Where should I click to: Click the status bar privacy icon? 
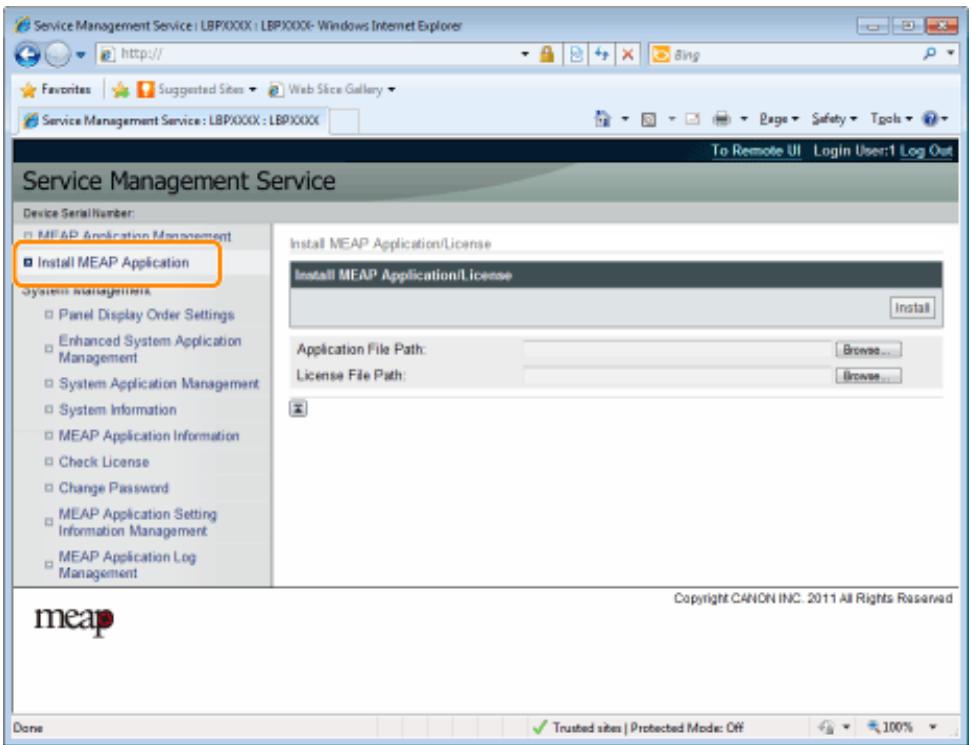pos(827,727)
